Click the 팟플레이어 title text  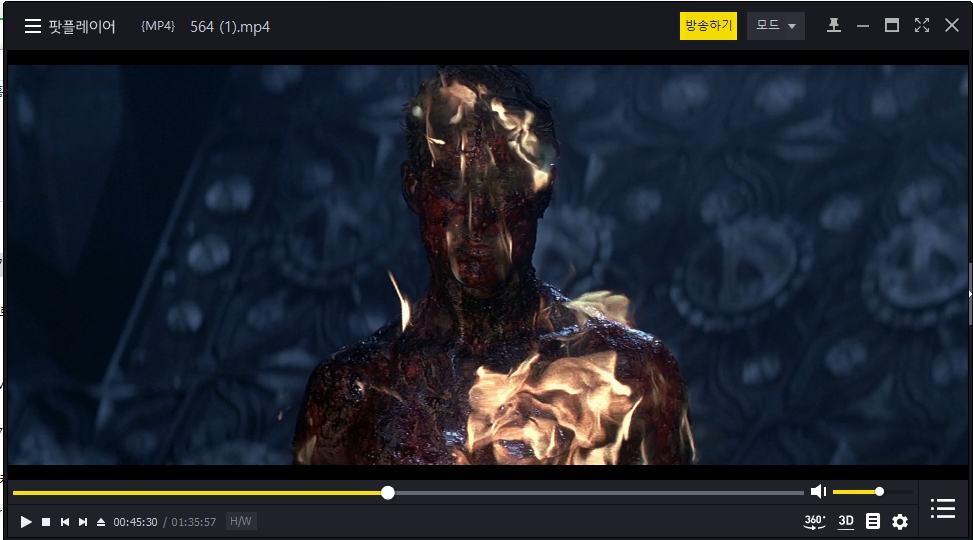point(82,27)
